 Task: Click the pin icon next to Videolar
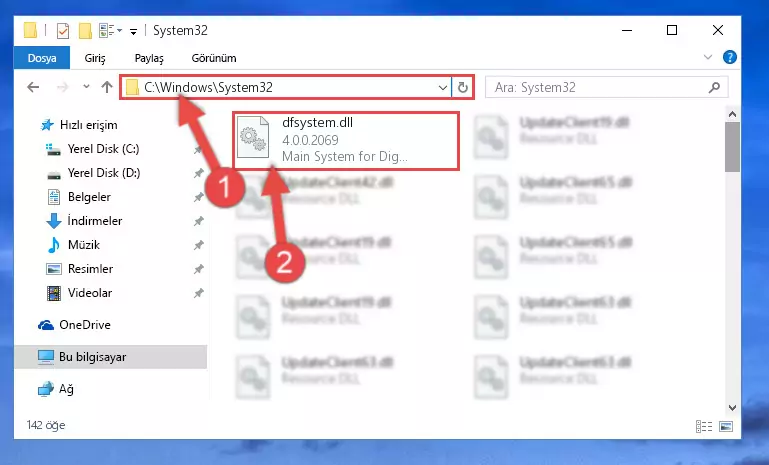tap(198, 293)
